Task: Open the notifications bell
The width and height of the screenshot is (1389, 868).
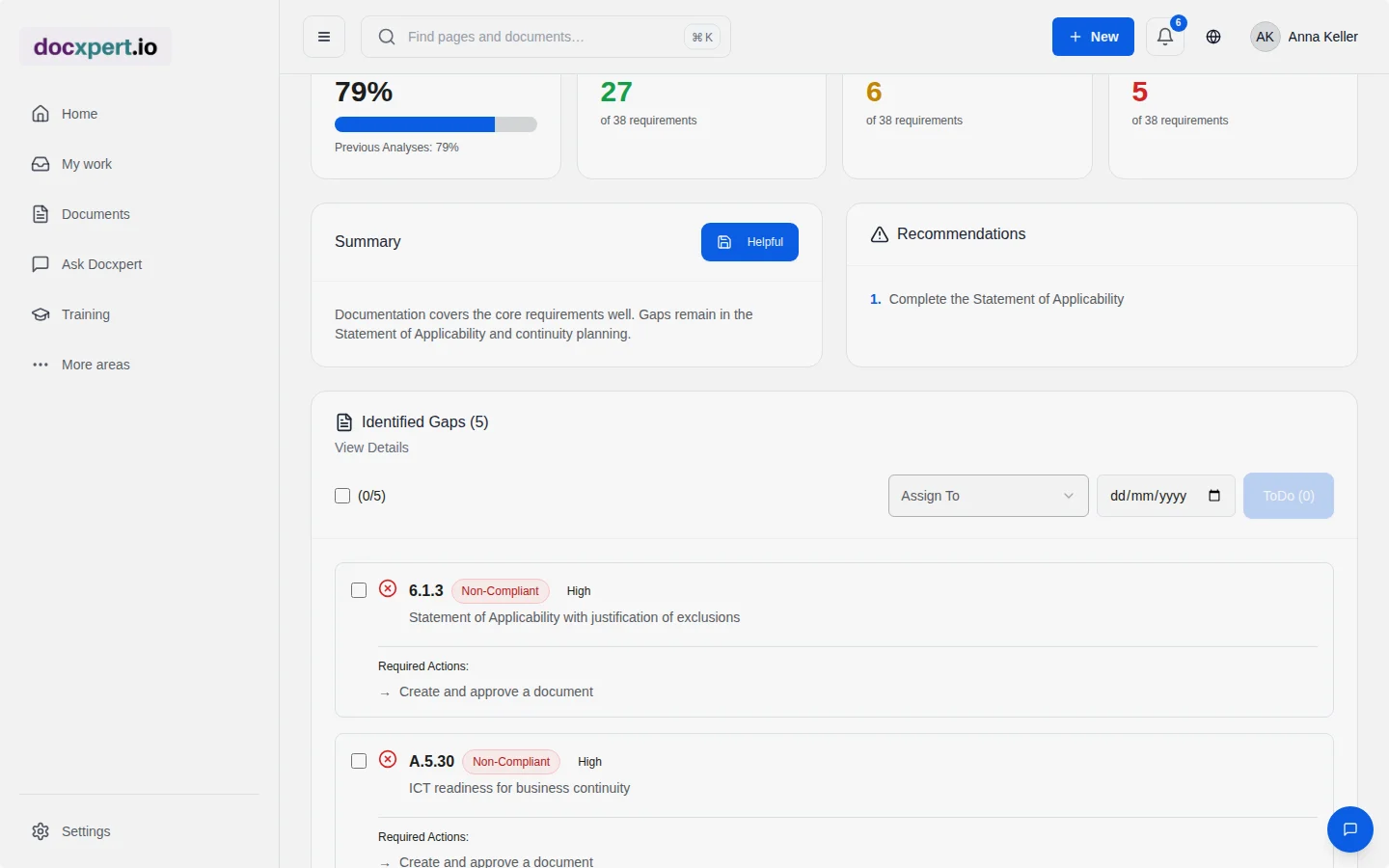Action: pos(1165,37)
